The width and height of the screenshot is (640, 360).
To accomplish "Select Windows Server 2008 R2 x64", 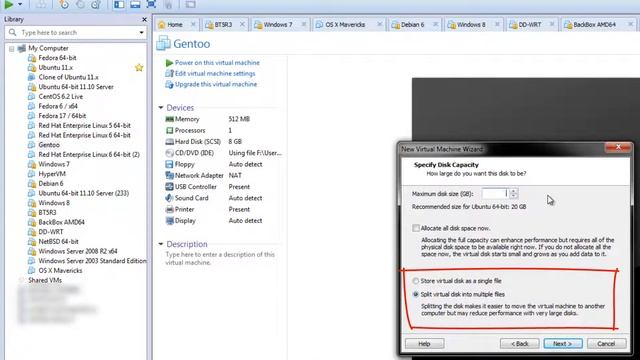I will pos(78,251).
